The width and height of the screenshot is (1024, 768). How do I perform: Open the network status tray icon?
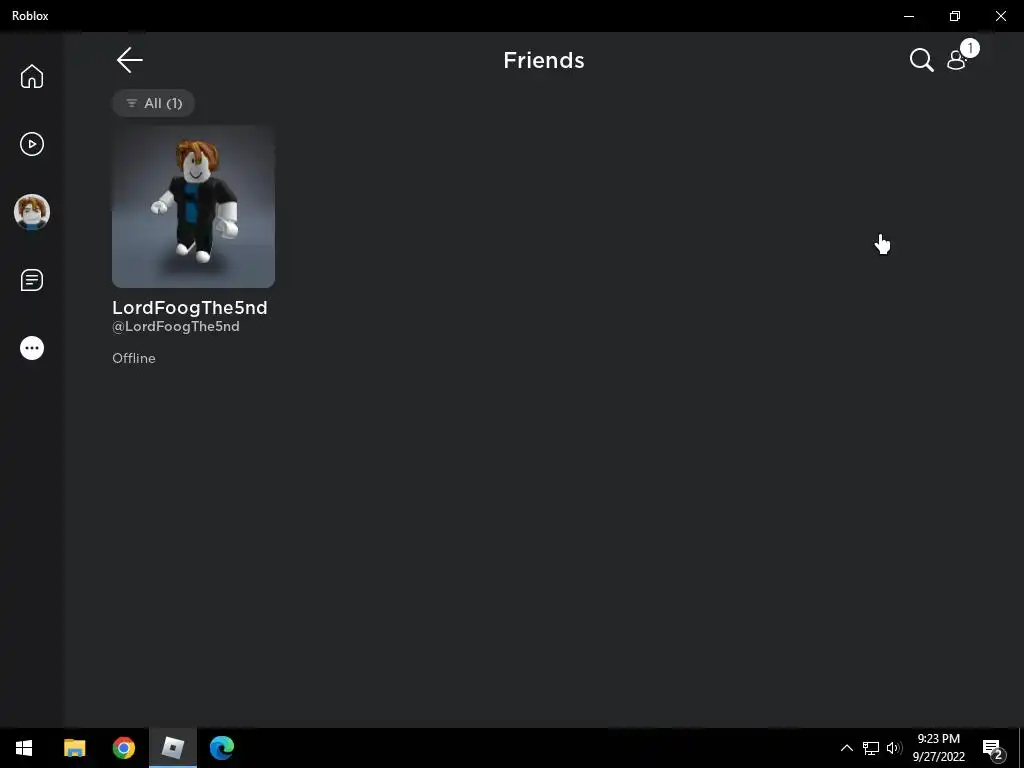tap(871, 748)
